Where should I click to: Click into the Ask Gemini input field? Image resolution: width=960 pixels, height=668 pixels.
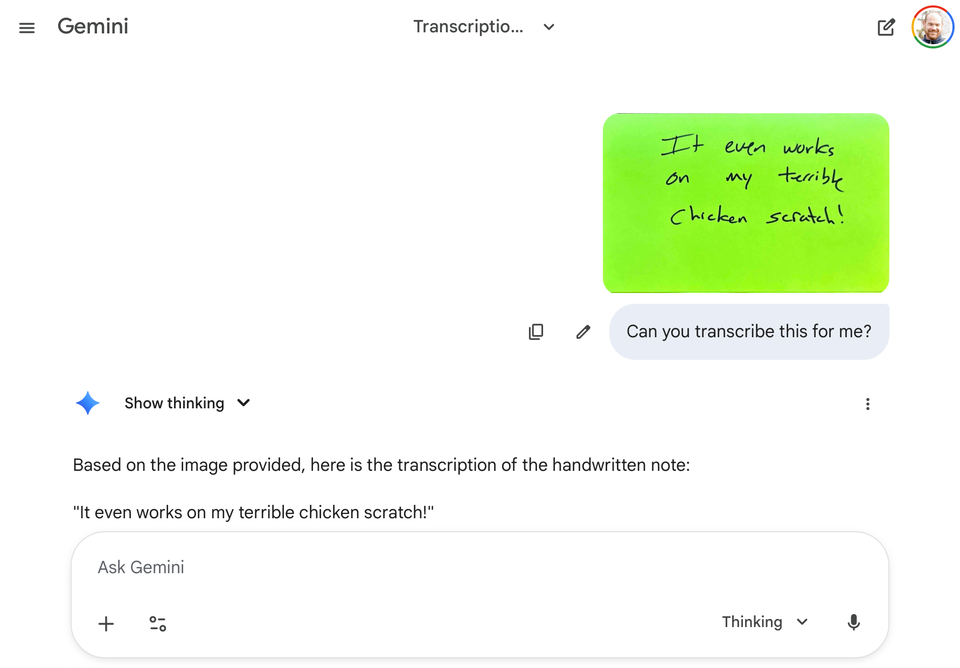point(400,567)
